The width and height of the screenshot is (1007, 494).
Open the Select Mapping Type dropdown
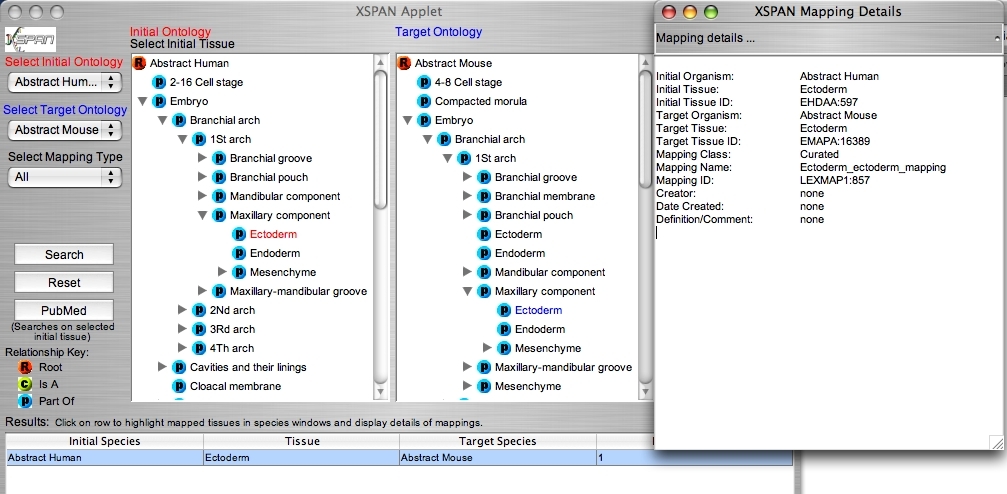click(x=64, y=177)
